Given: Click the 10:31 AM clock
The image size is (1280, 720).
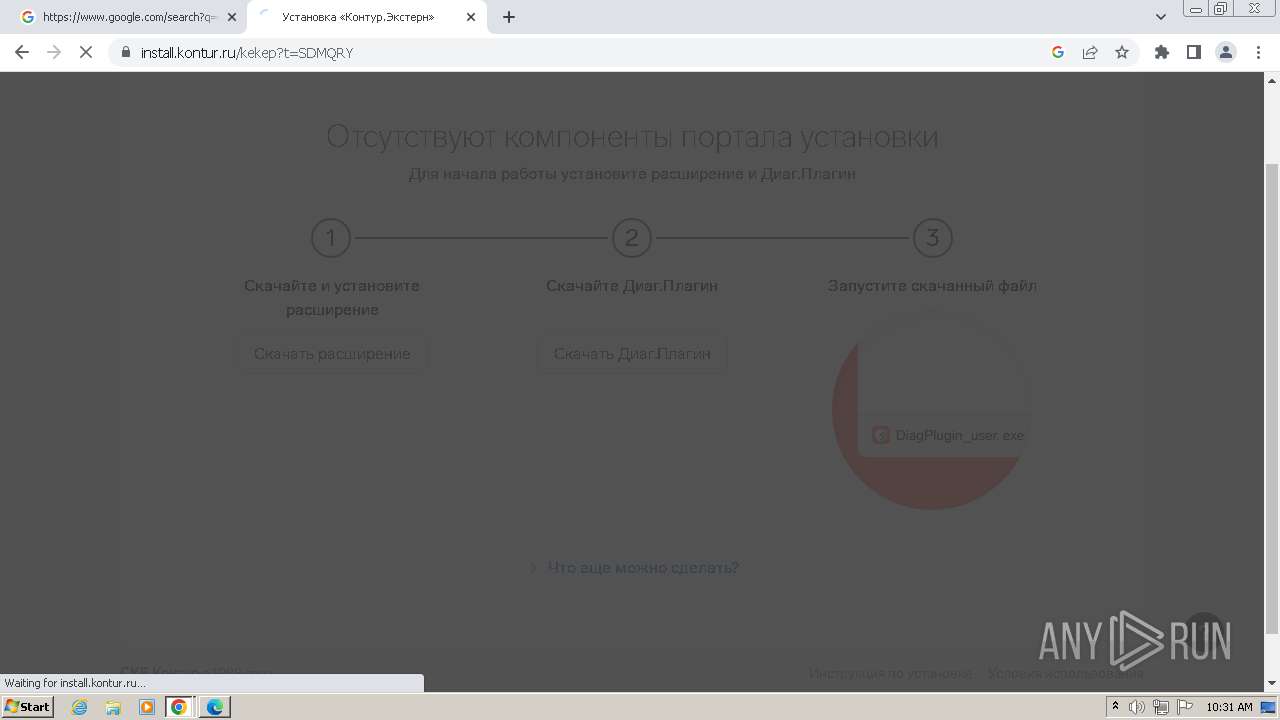Looking at the screenshot, I should click(1229, 707).
